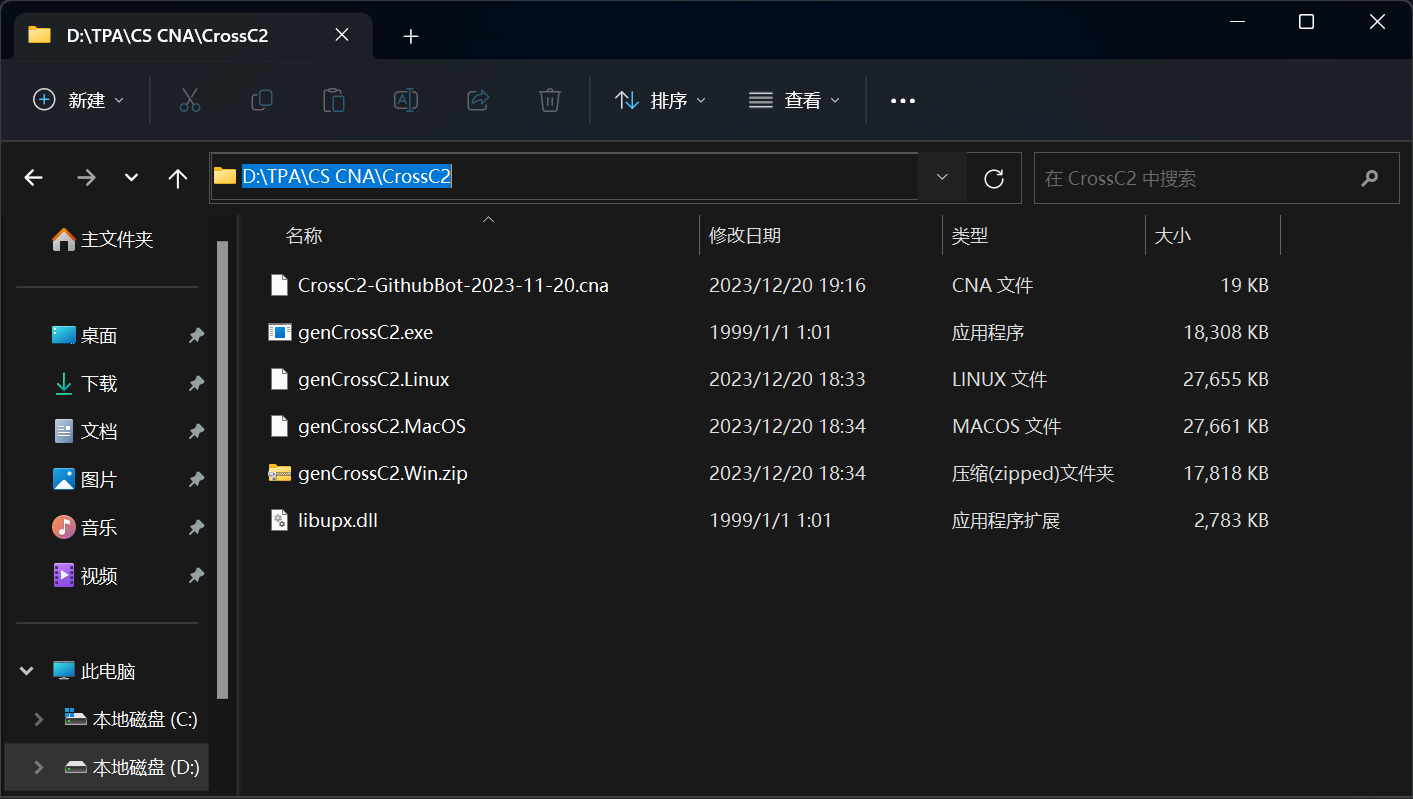Go up one folder level
This screenshot has width=1413, height=799.
[177, 177]
